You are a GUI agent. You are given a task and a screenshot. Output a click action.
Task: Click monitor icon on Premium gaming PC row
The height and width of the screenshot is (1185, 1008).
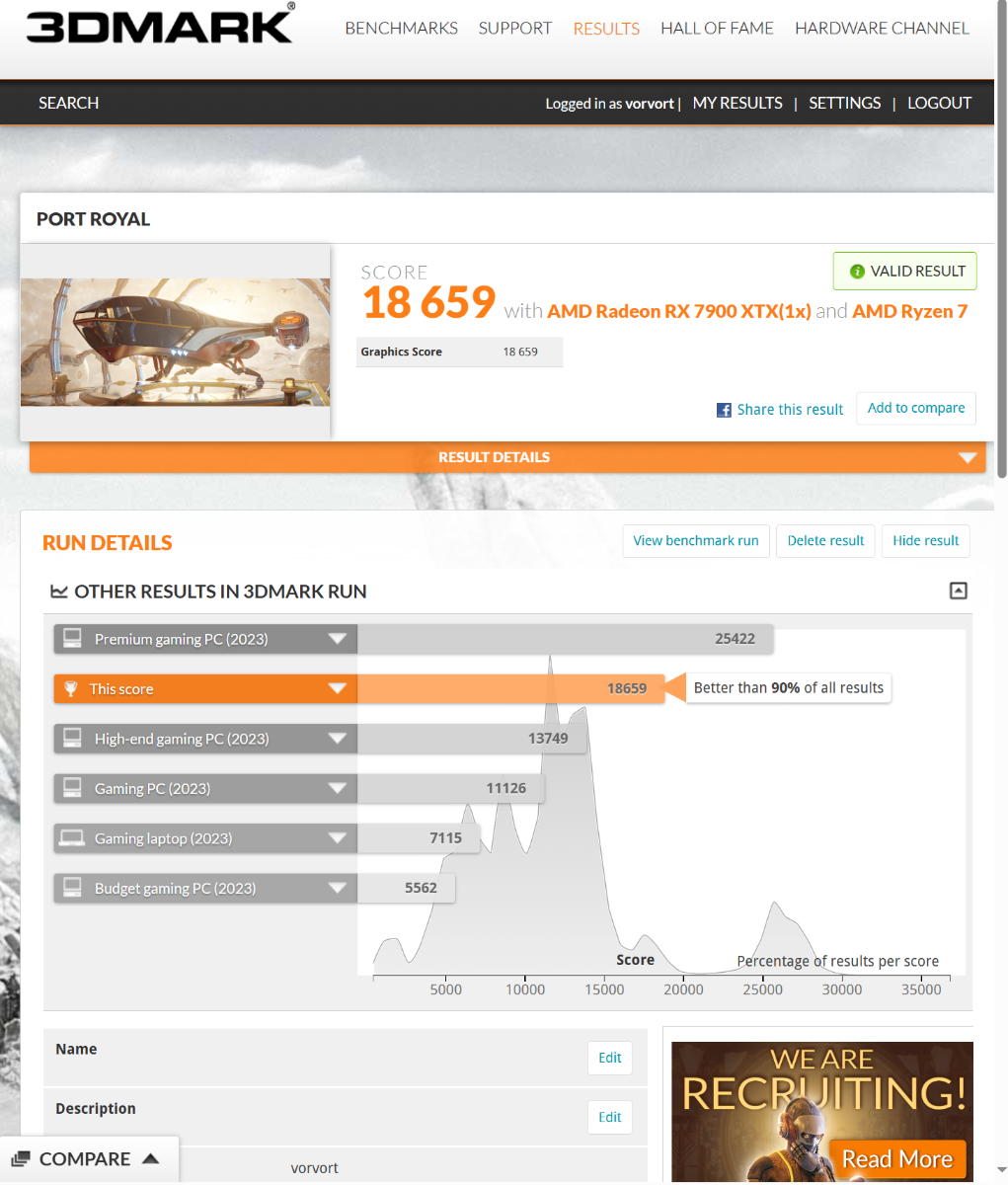72,639
